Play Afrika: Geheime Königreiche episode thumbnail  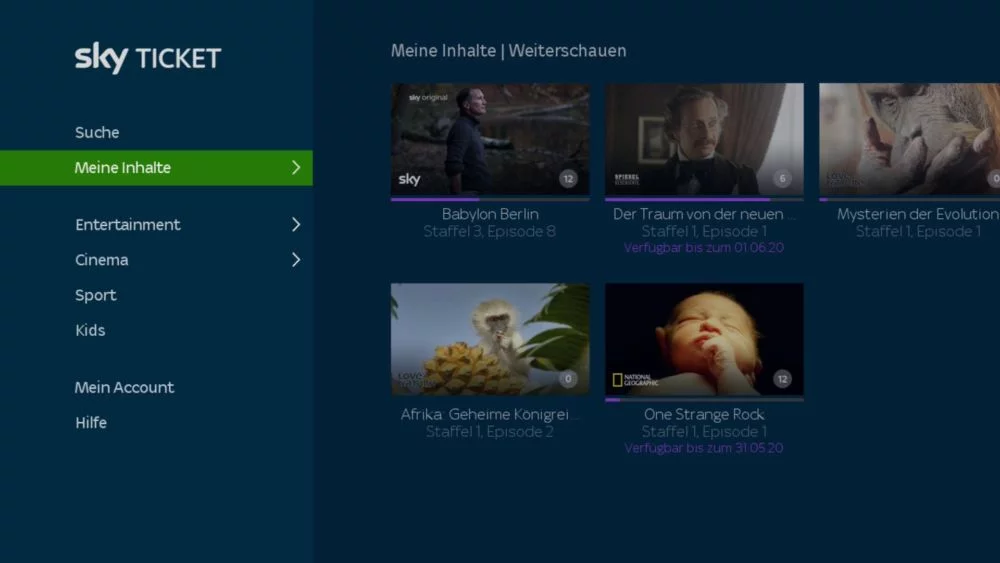pos(489,339)
